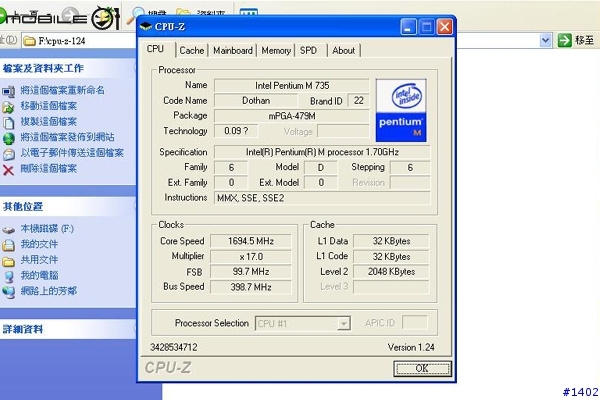This screenshot has height=400, width=600.
Task: Collapse the 其他位置 panel header
Action: pyautogui.click(x=68, y=207)
